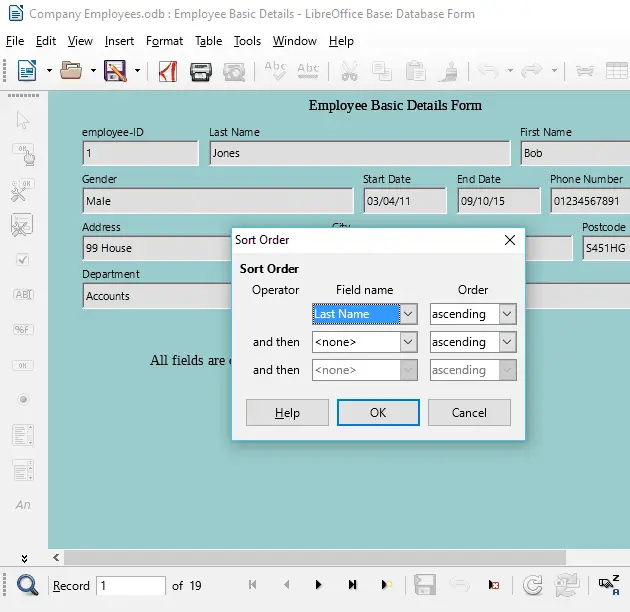Open the Redo history dropdown arrow

[554, 71]
